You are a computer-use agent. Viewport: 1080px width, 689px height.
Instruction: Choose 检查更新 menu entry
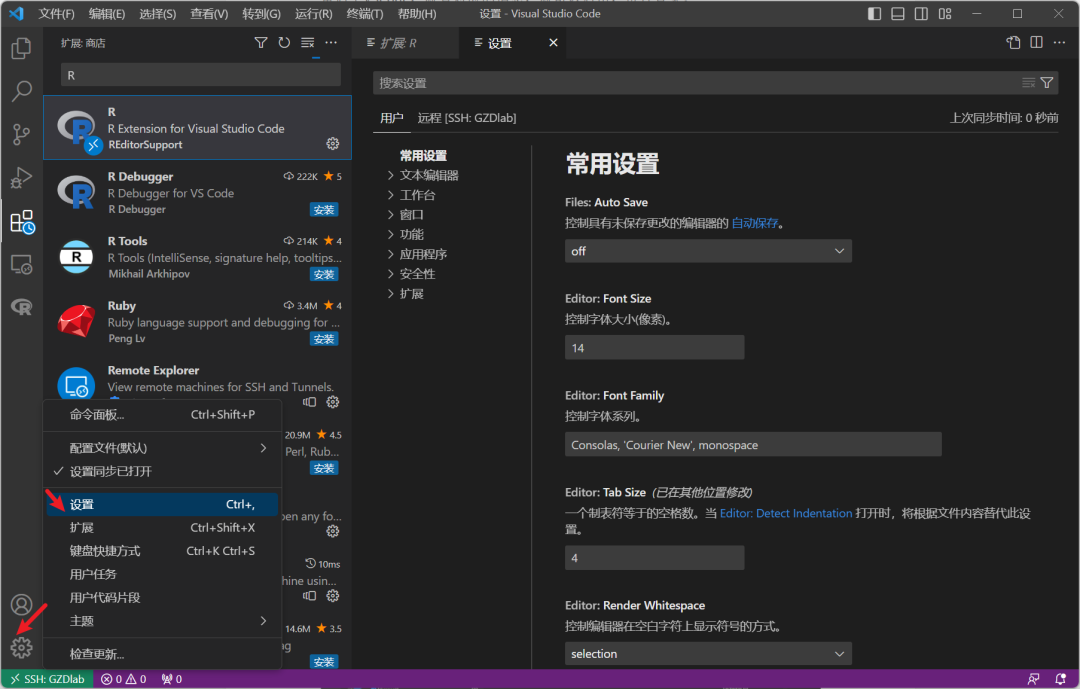coord(163,654)
